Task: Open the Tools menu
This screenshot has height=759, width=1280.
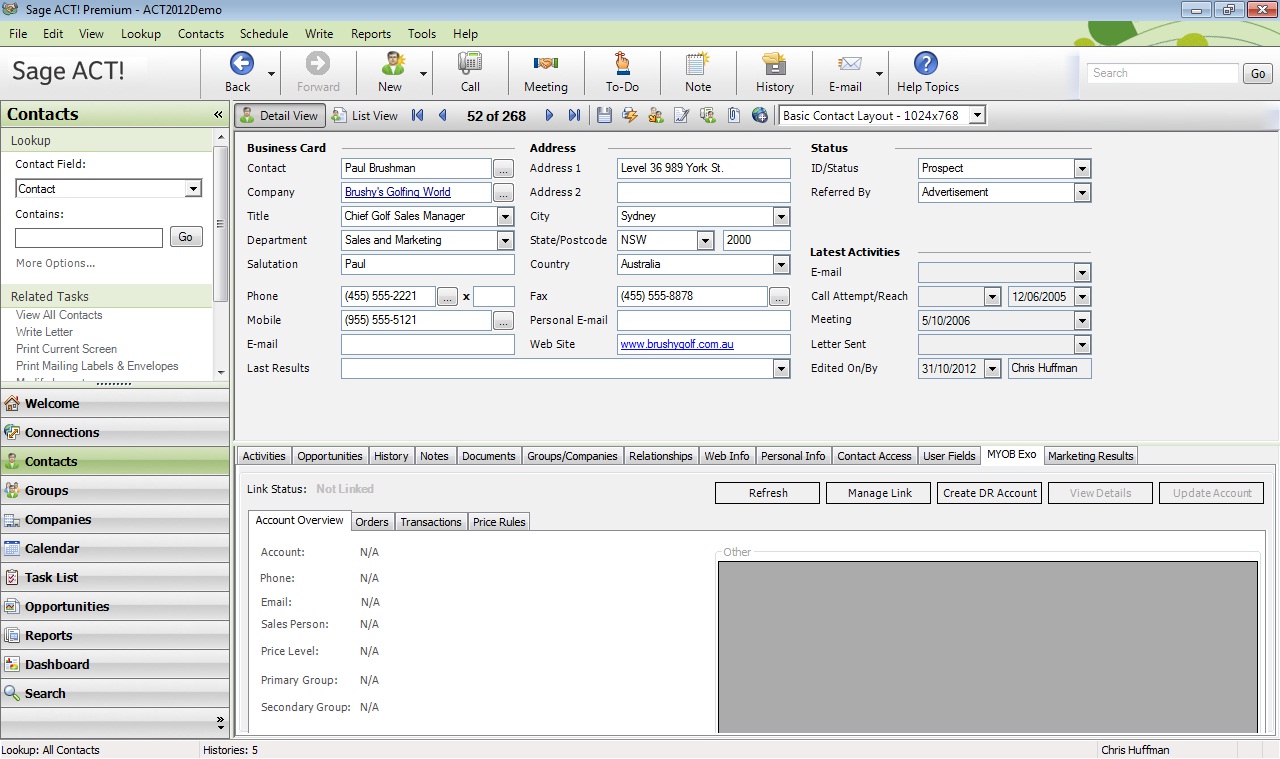Action: tap(422, 34)
